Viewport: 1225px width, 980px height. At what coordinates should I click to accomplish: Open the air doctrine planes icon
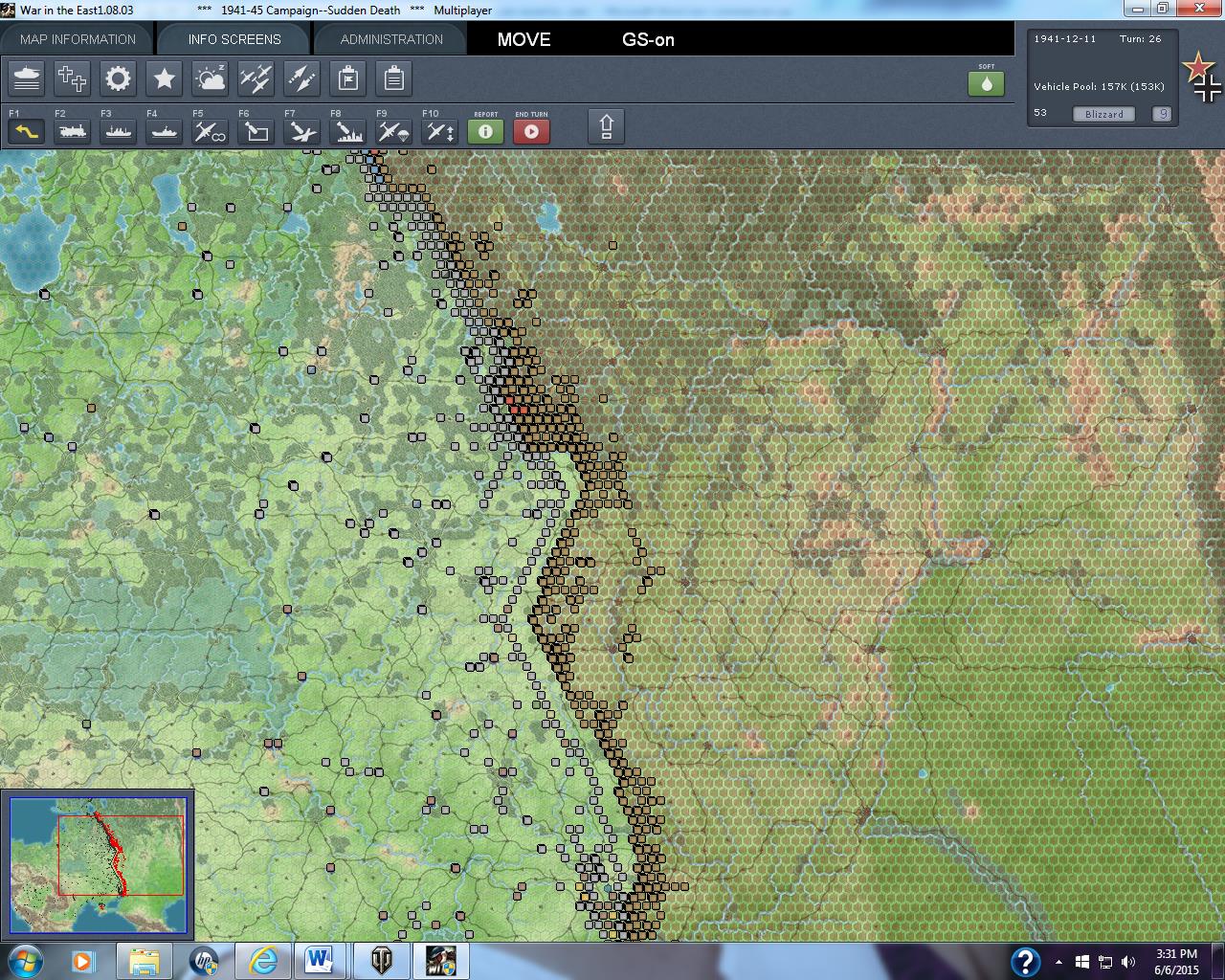point(256,78)
